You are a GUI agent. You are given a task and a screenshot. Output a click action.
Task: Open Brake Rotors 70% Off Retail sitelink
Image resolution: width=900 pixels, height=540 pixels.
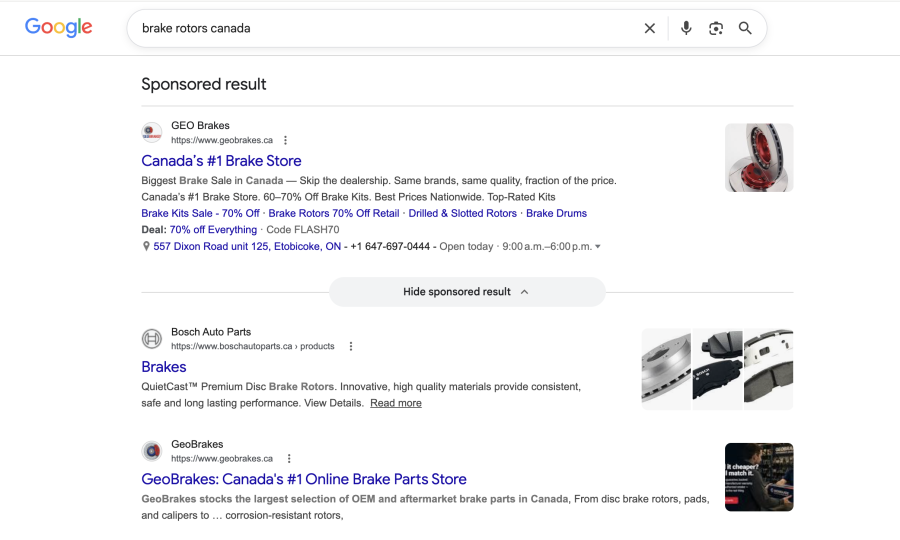tap(334, 213)
